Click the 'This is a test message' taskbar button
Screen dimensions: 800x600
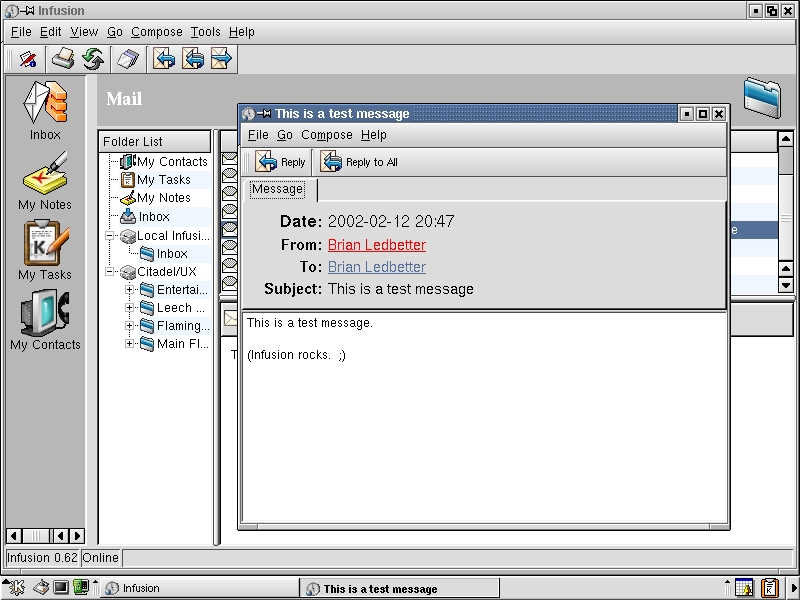click(x=399, y=588)
